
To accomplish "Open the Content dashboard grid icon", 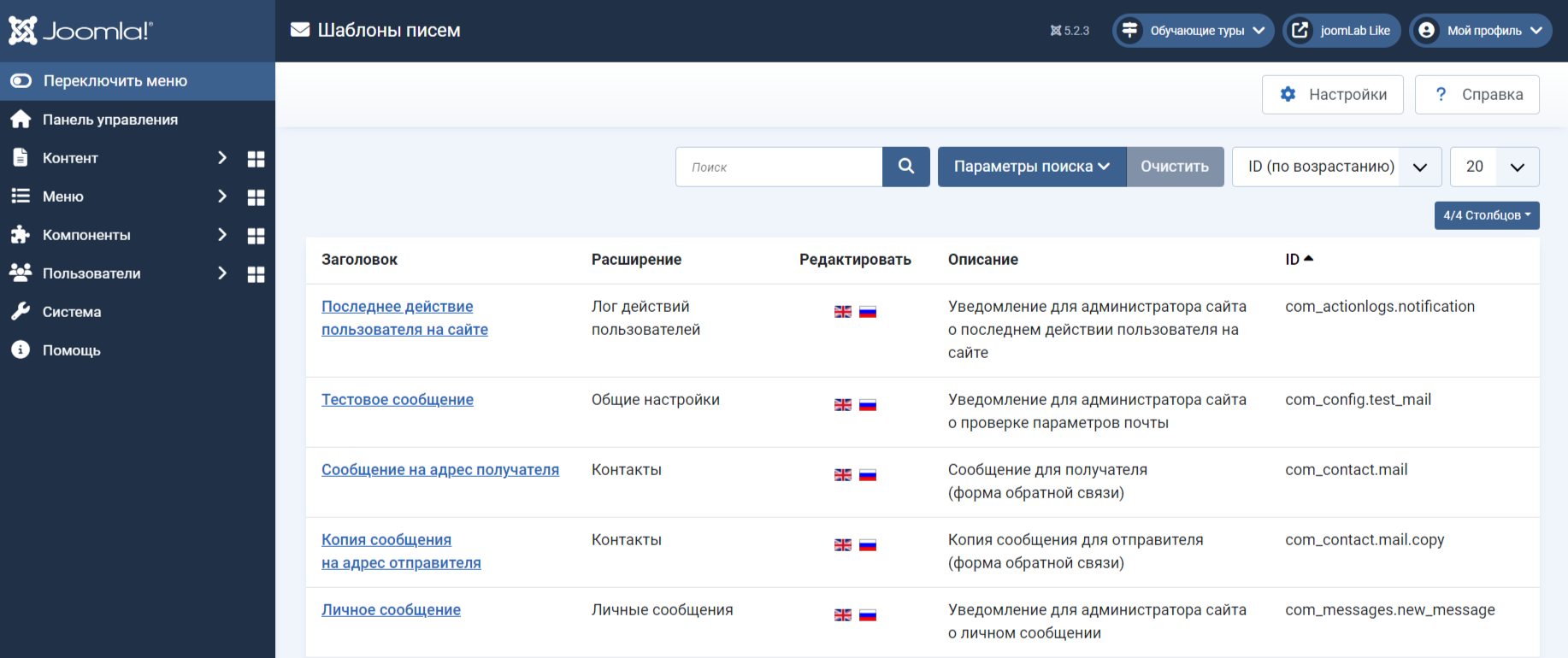I will 256,159.
